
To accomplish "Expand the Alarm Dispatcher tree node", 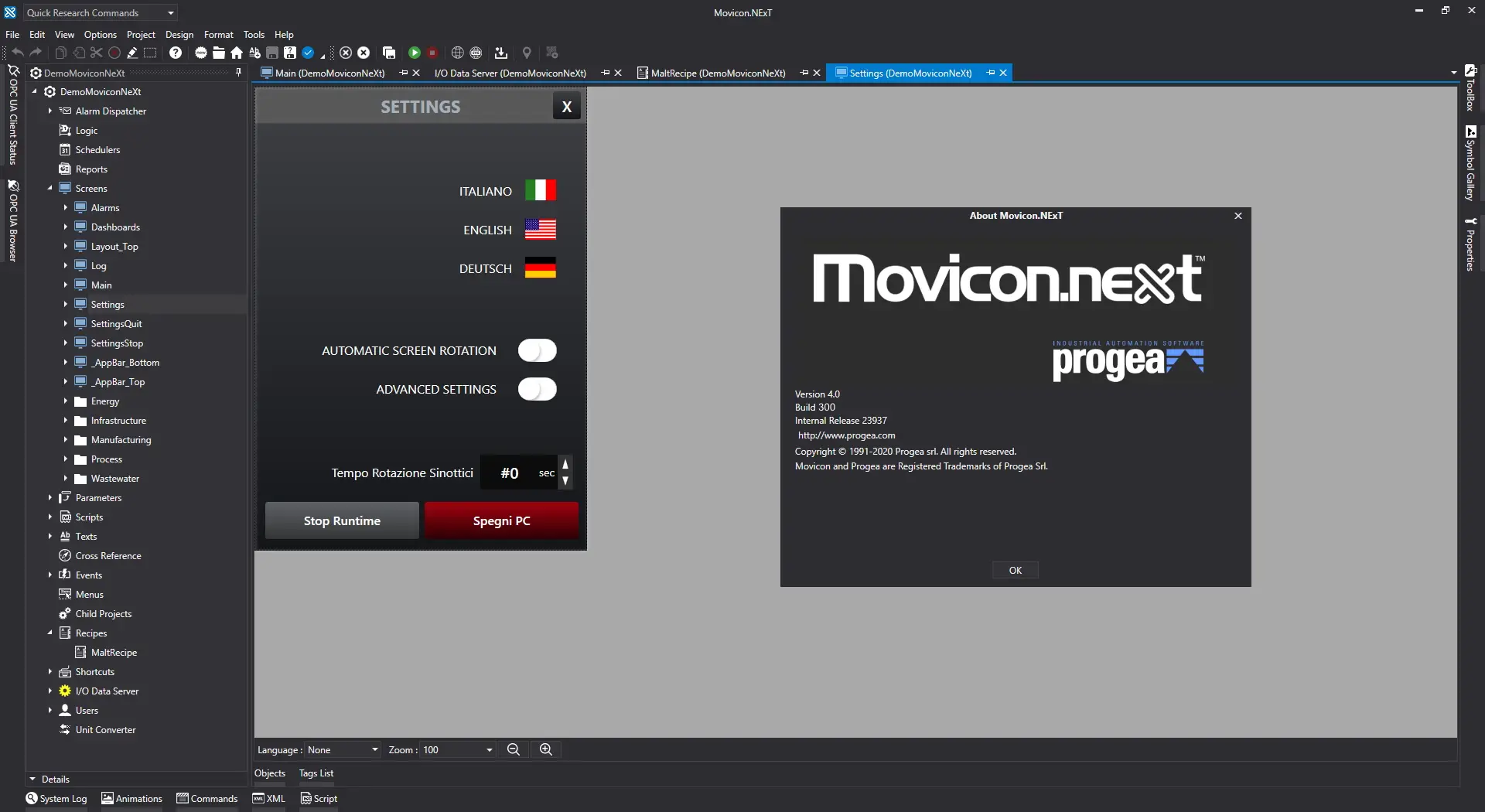I will (50, 111).
